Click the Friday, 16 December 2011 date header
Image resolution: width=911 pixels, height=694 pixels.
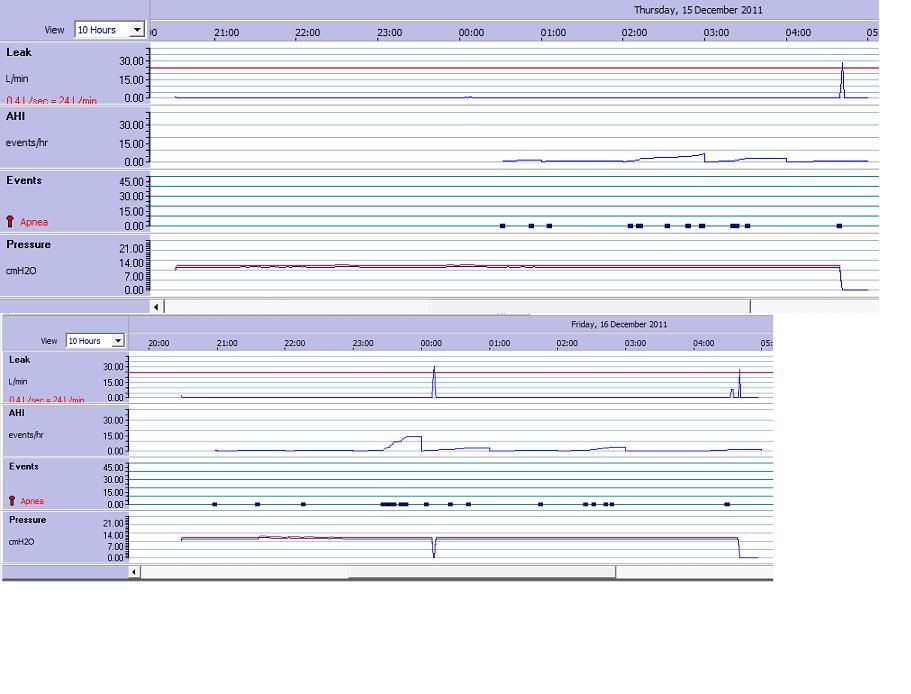[x=619, y=324]
